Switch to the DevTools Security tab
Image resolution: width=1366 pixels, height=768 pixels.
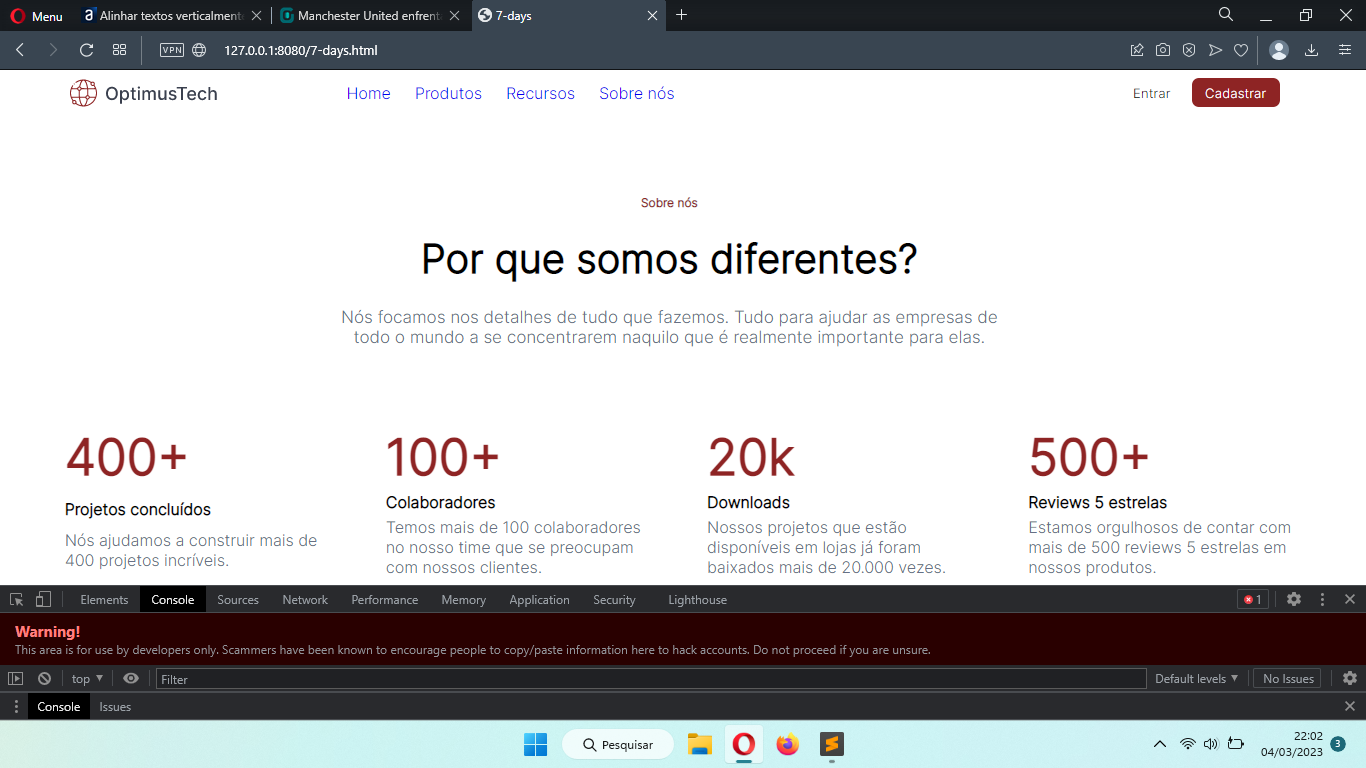point(614,599)
